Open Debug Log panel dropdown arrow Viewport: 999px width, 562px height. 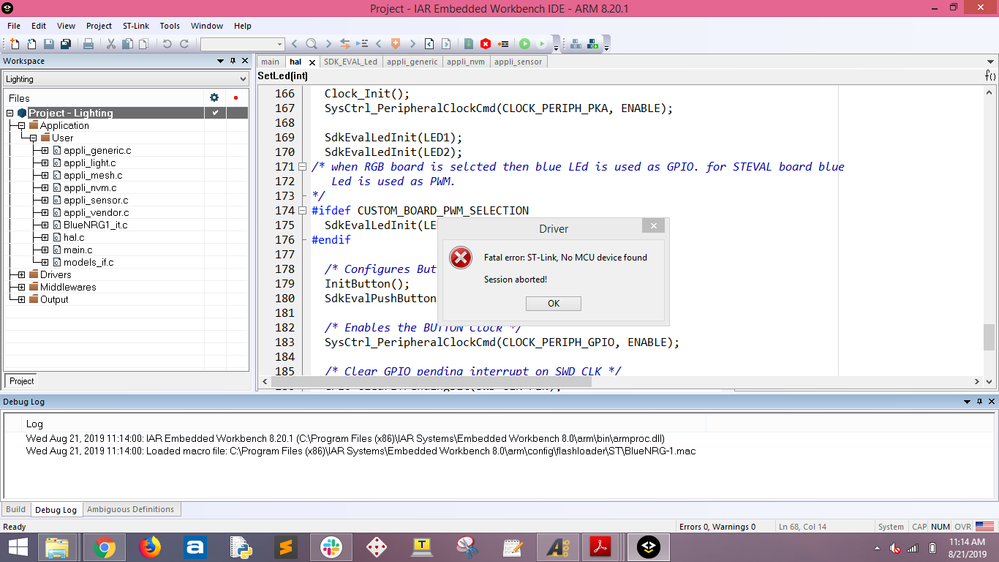tap(967, 402)
